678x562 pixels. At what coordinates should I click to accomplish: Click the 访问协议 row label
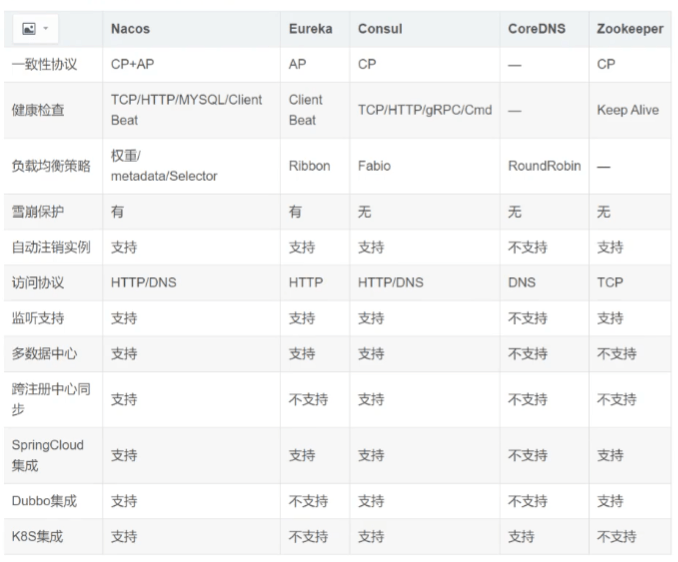point(38,282)
